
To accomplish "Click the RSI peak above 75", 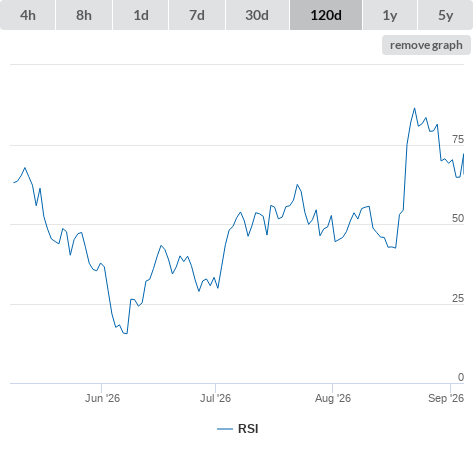I will pos(415,108).
